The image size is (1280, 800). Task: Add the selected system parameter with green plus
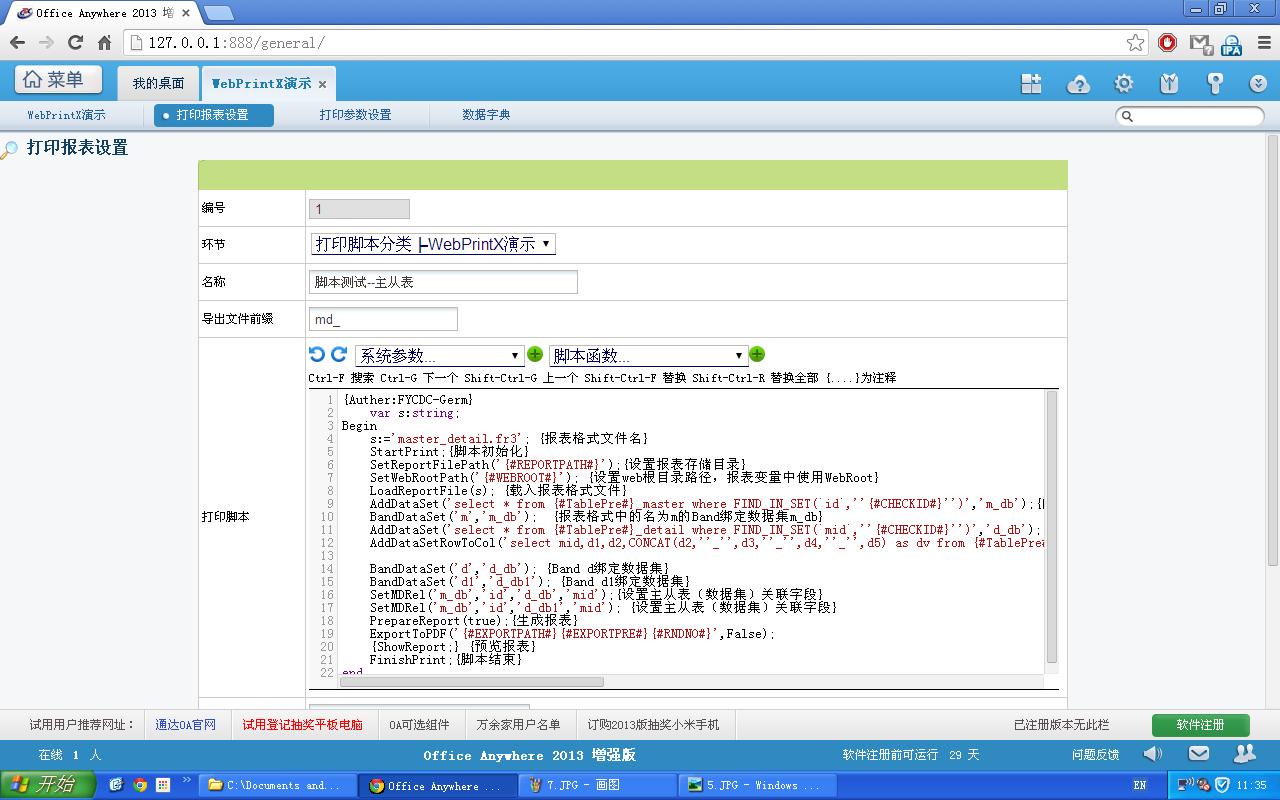pos(535,354)
